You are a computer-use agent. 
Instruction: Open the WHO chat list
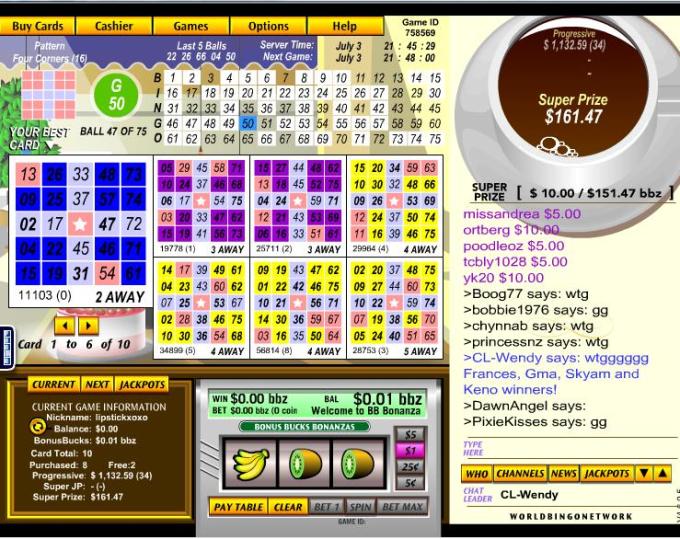[477, 474]
